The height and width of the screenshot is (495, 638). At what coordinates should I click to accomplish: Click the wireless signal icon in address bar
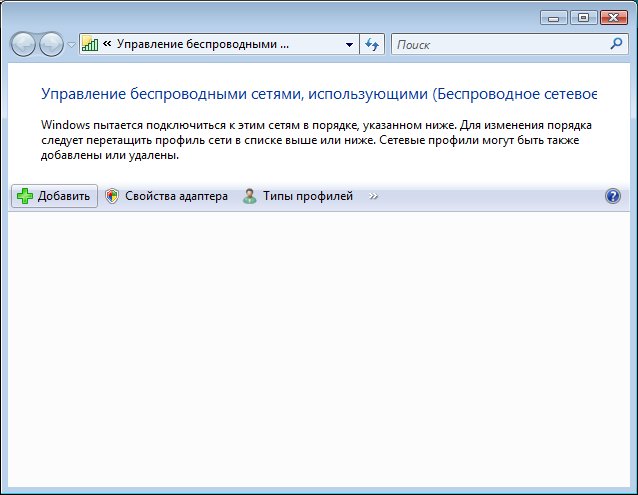[90, 44]
